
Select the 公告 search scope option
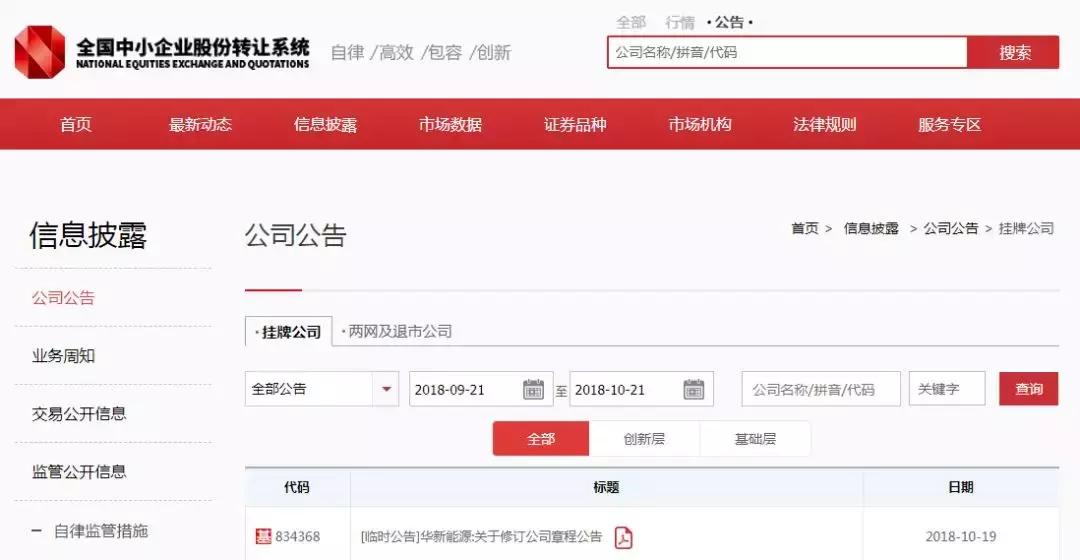pos(730,22)
